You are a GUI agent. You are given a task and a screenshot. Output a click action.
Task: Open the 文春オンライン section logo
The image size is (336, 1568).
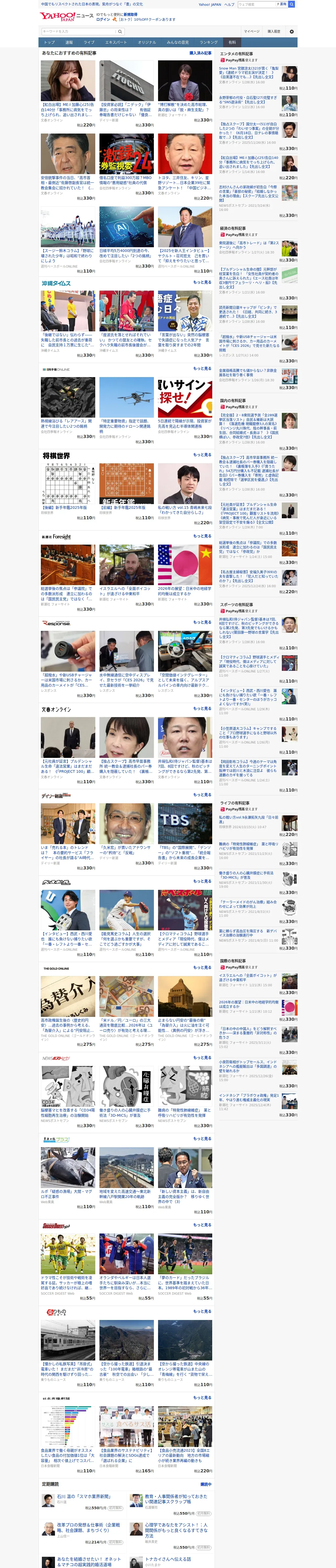56,709
